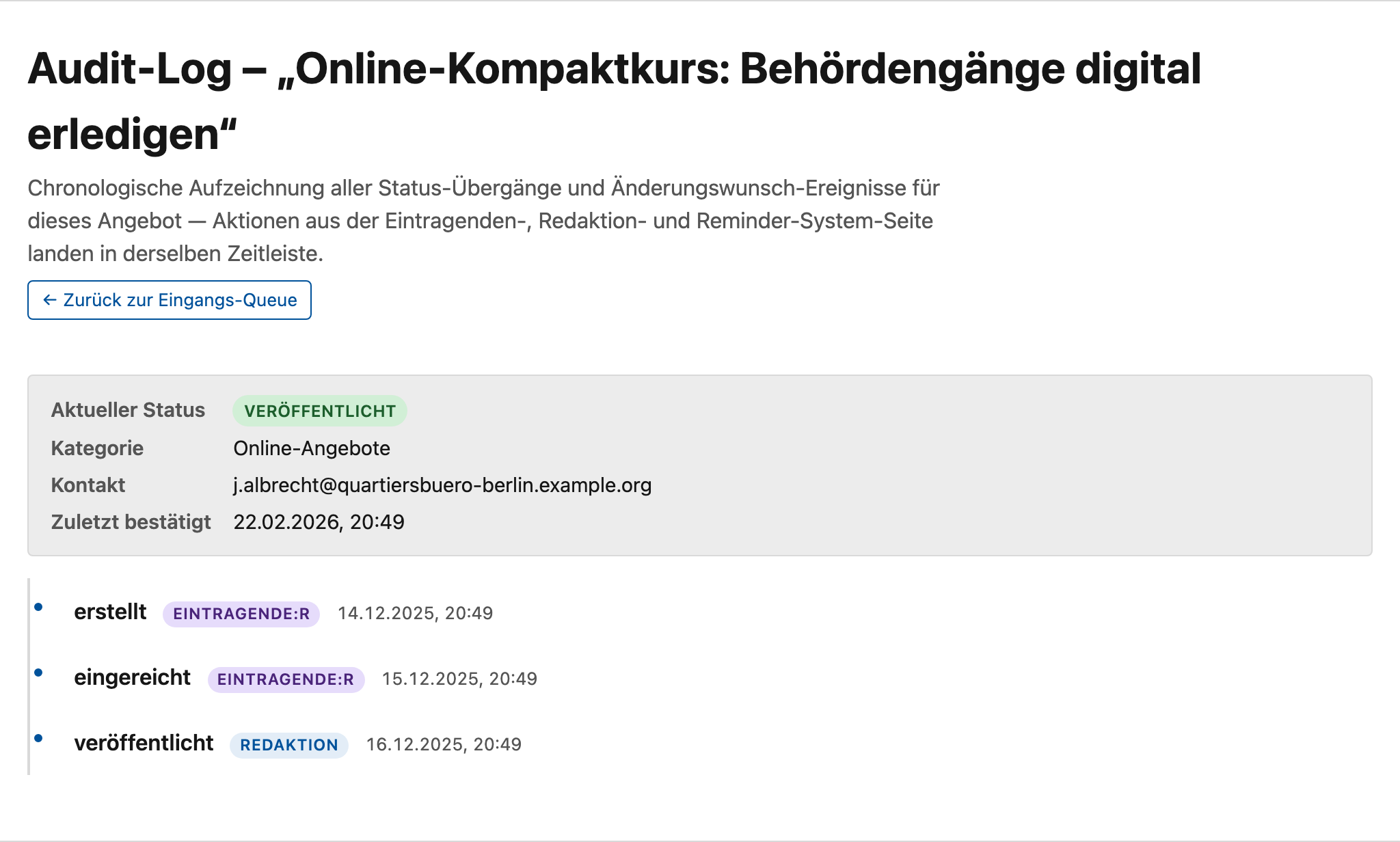Click the 'Kontakt' label
Viewport: 1400px width, 842px height.
88,485
